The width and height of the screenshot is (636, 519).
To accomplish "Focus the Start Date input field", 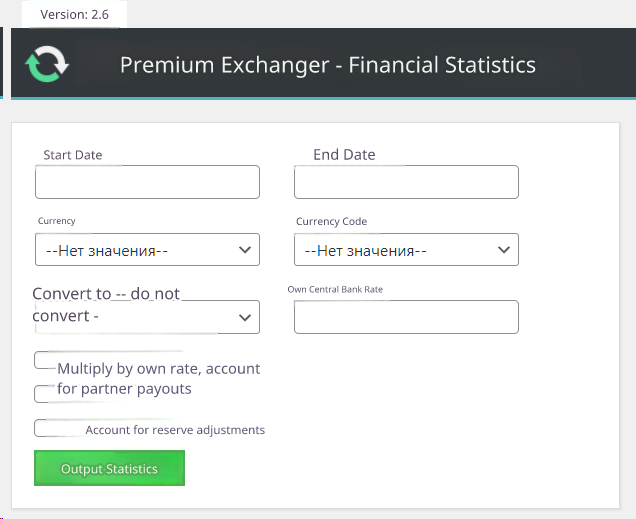I will (147, 182).
